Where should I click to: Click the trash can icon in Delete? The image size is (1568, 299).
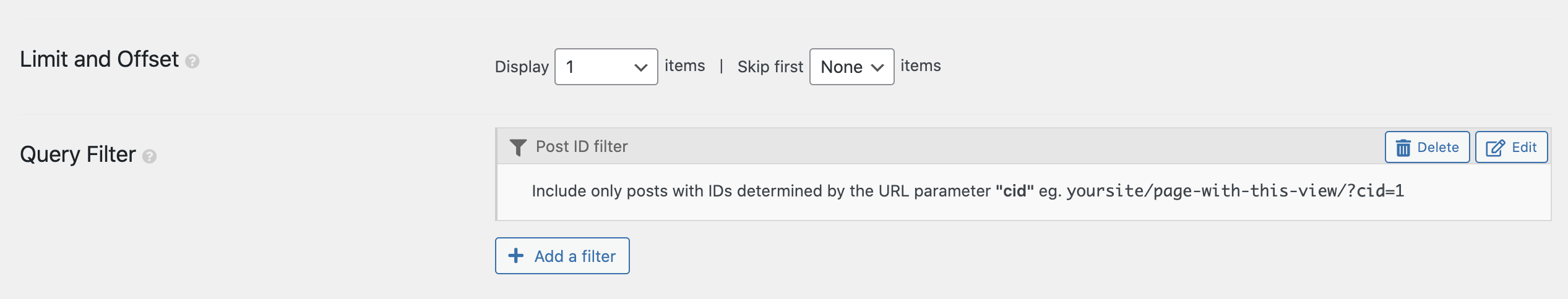coord(1403,148)
